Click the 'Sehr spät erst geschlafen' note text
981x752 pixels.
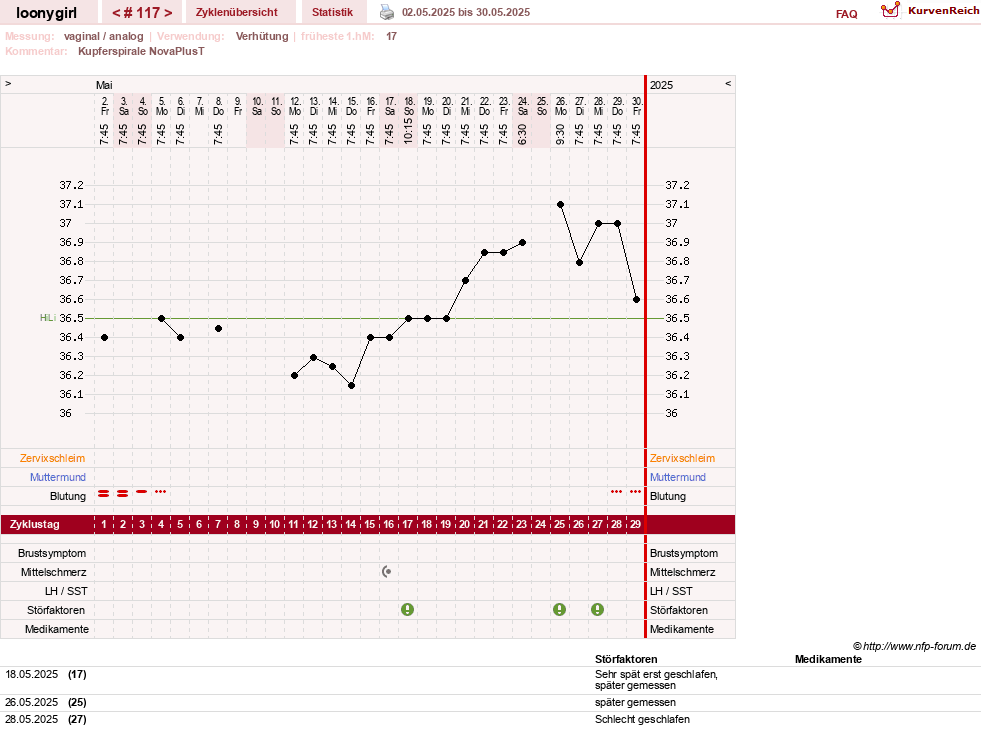click(x=656, y=674)
